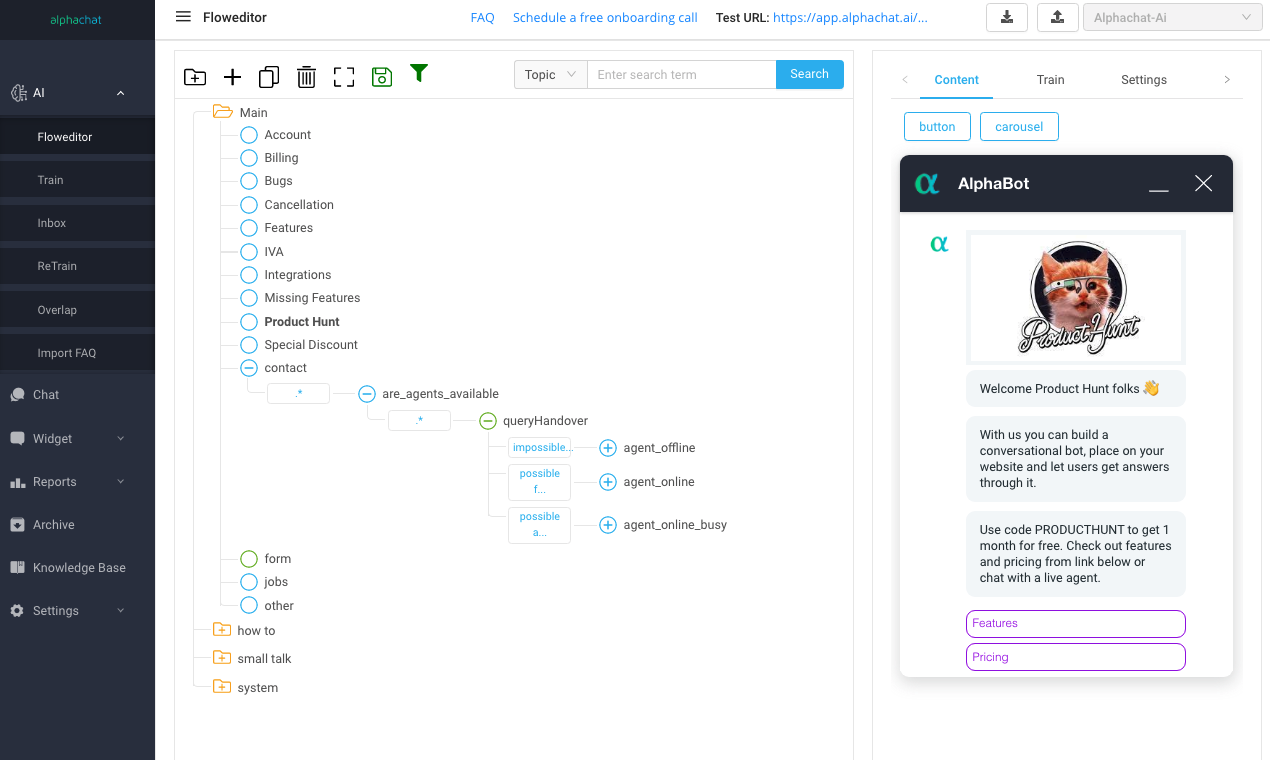
Task: Add a new node with the plus icon
Action: point(232,76)
